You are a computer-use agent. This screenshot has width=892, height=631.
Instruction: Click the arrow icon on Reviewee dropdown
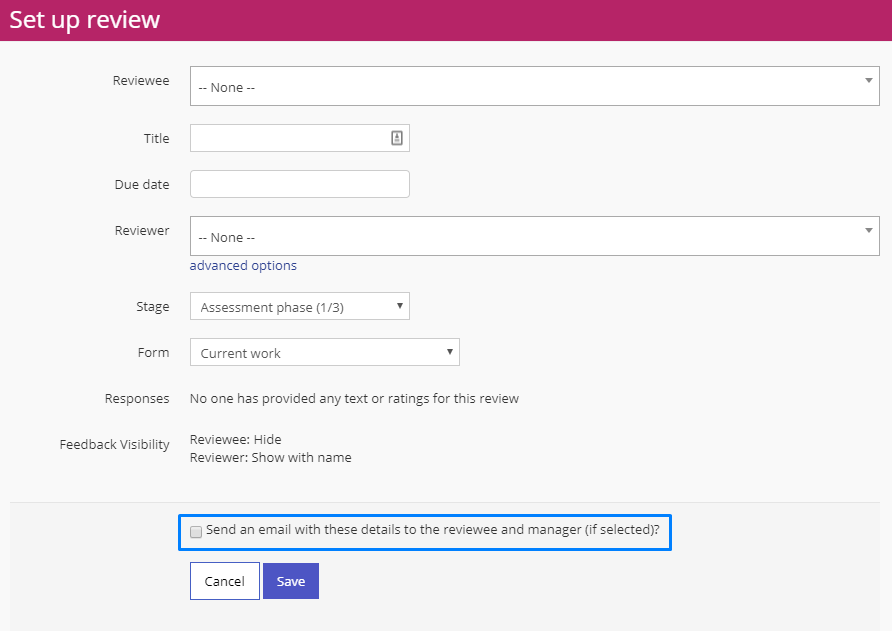[x=868, y=80]
